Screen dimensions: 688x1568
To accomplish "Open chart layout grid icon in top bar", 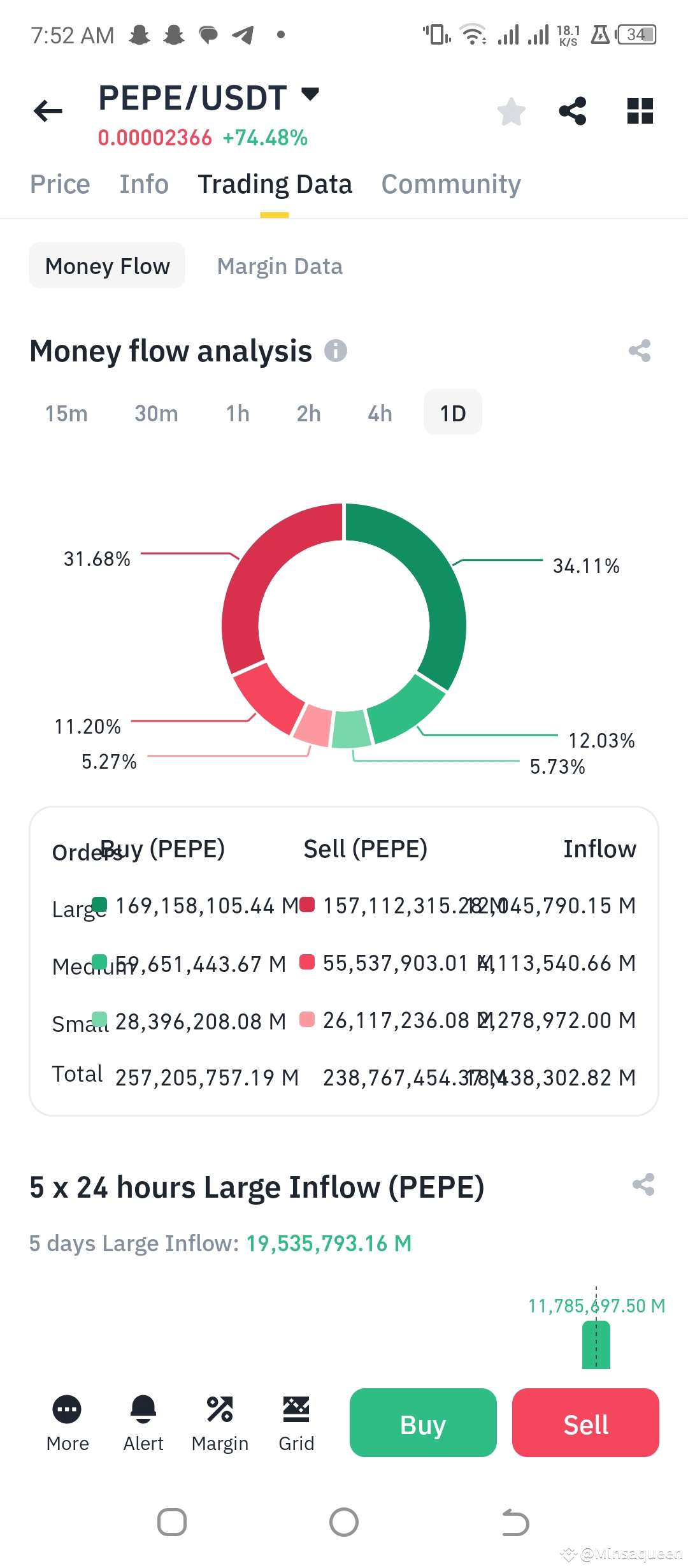I will 640,112.
